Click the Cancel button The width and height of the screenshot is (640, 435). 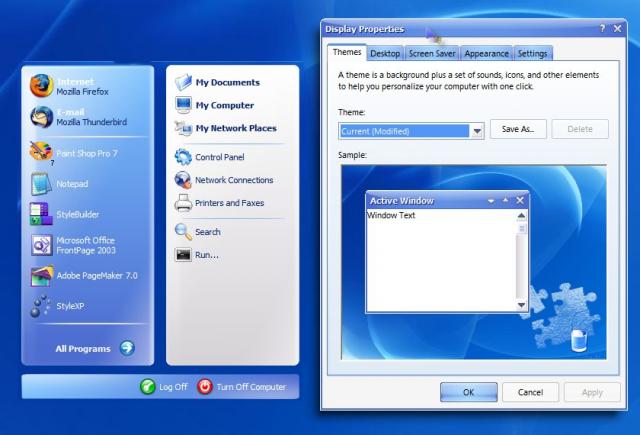click(x=530, y=392)
